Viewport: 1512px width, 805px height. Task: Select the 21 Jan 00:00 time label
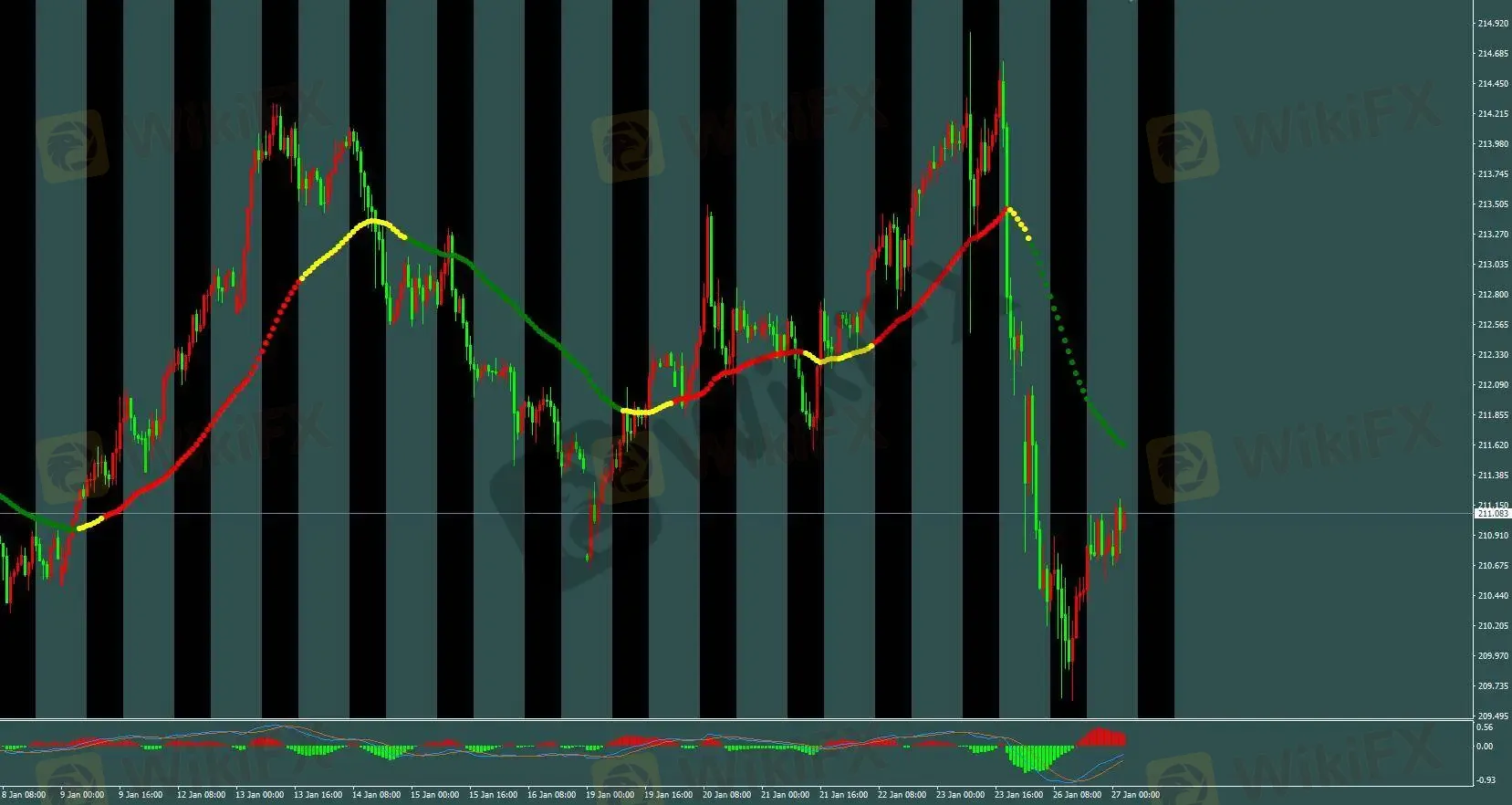click(785, 795)
